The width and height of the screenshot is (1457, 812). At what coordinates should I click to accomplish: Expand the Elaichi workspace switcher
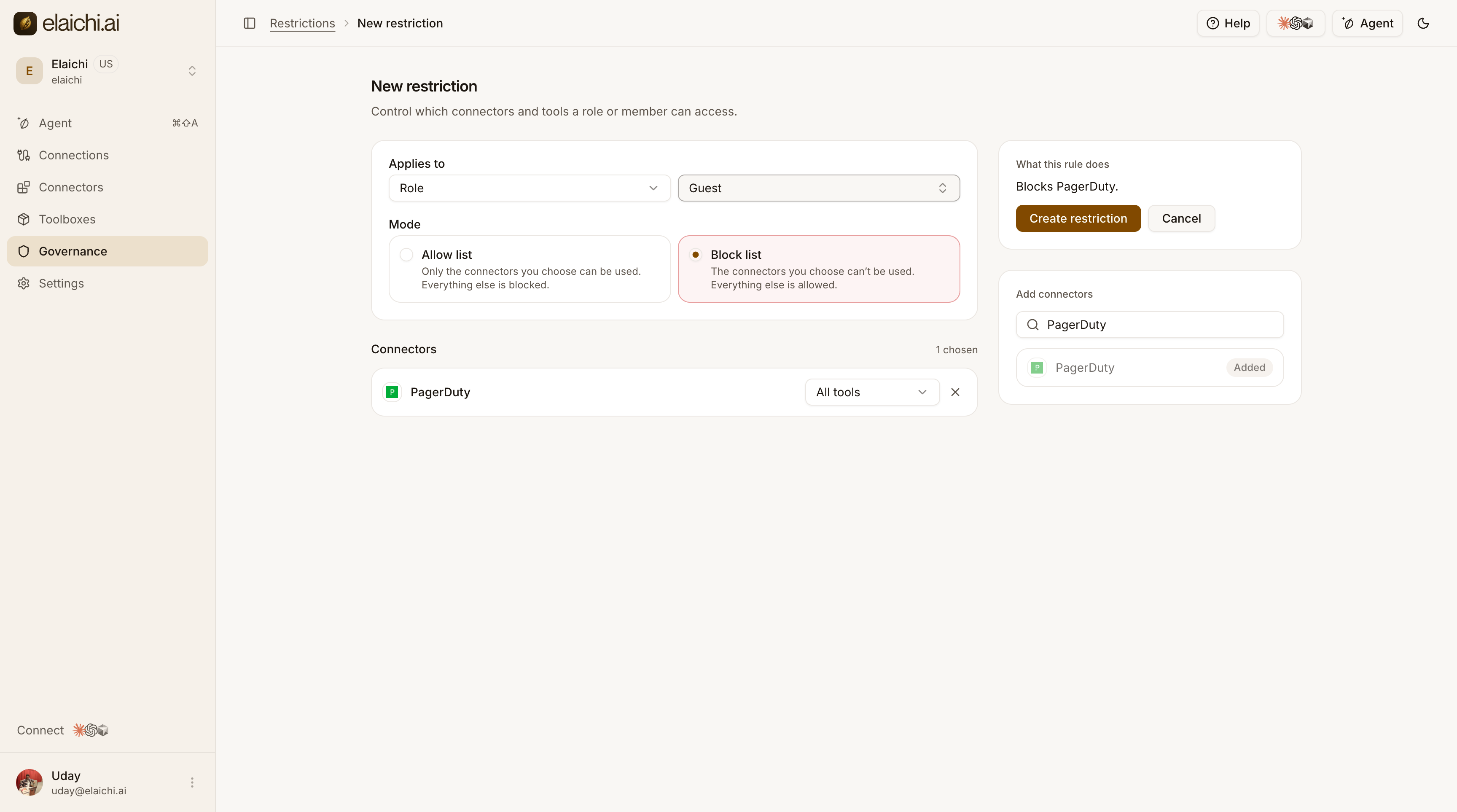(192, 71)
